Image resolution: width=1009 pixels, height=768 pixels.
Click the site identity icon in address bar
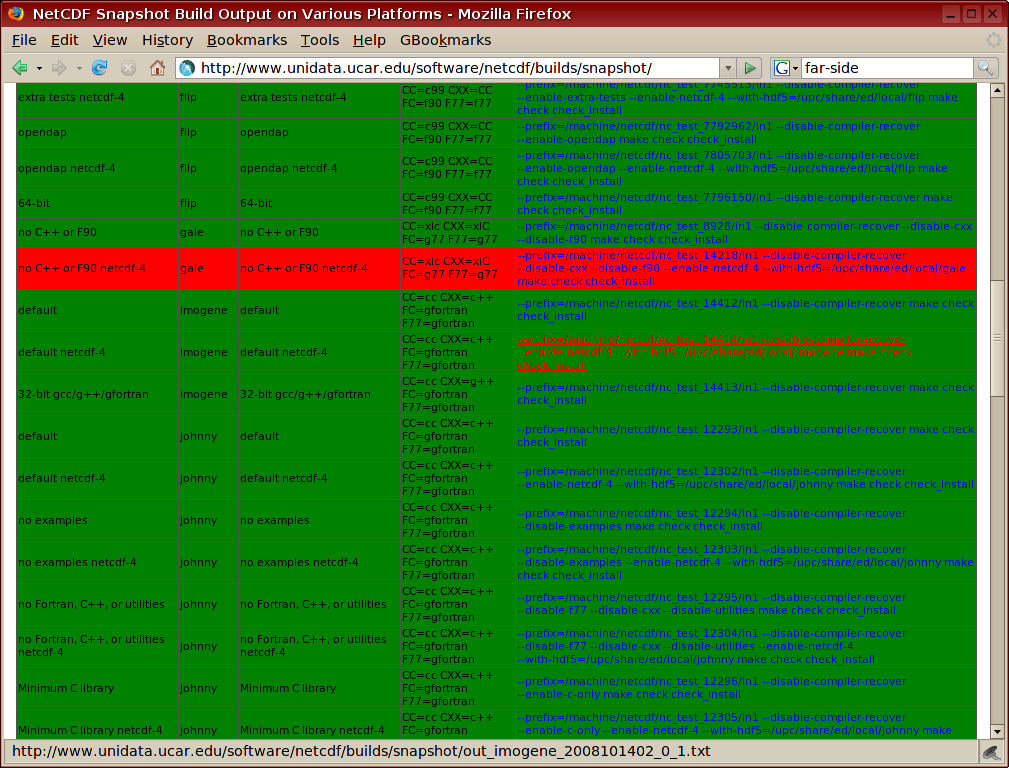(186, 68)
